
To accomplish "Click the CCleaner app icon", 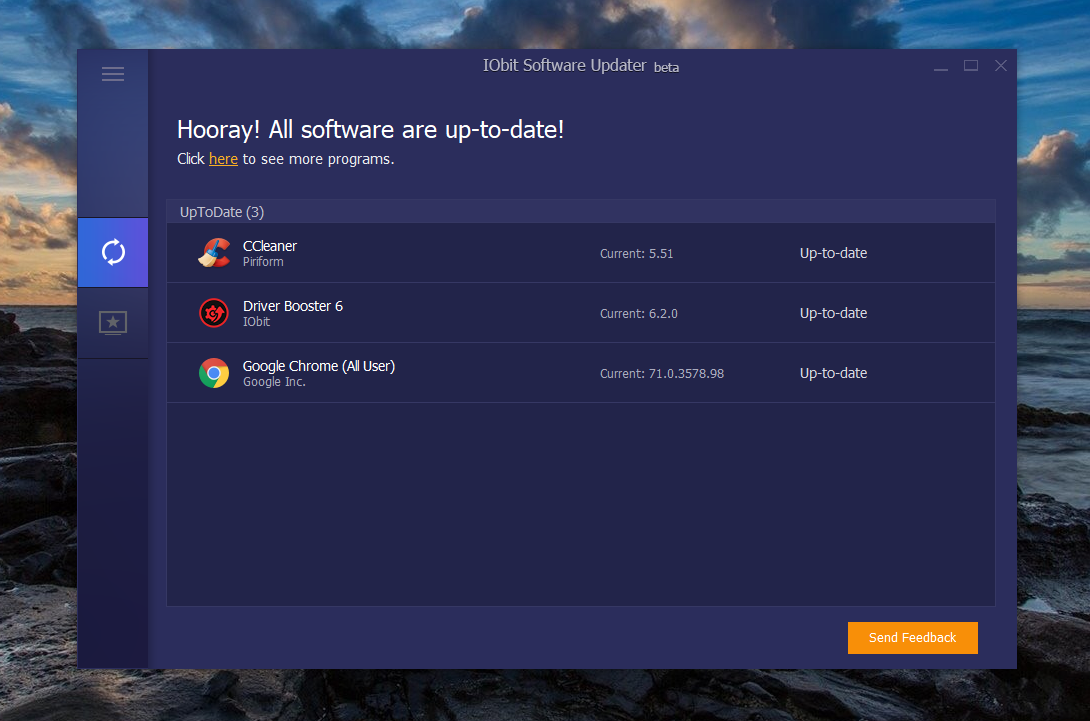I will point(213,253).
